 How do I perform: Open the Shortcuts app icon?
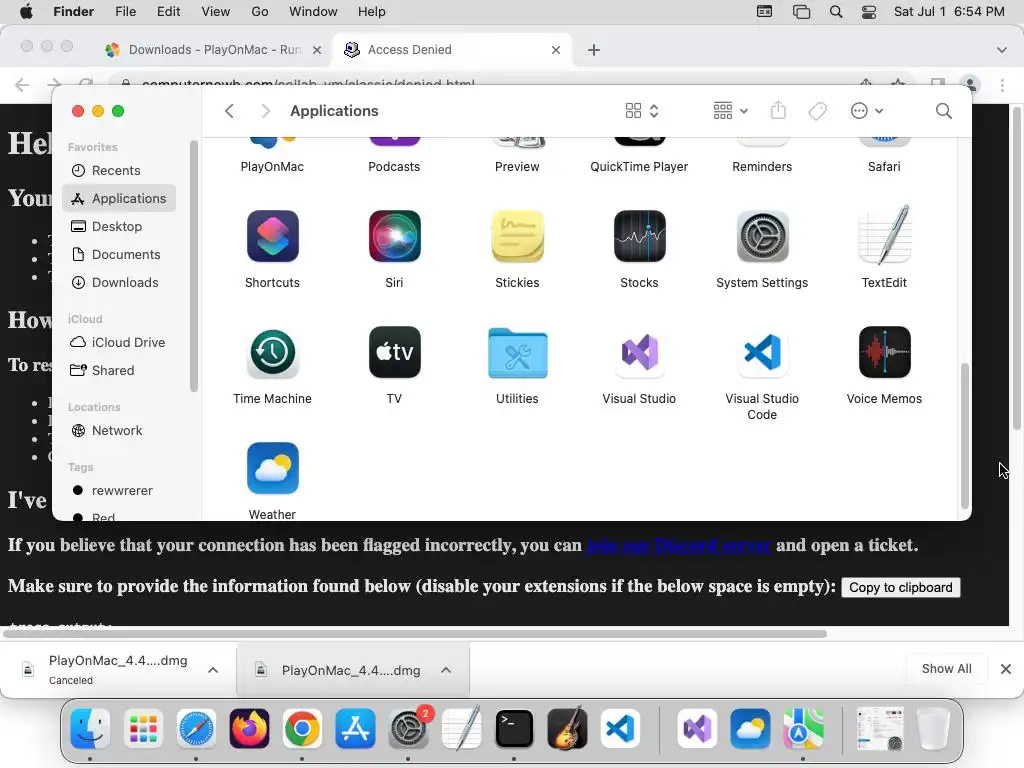272,236
